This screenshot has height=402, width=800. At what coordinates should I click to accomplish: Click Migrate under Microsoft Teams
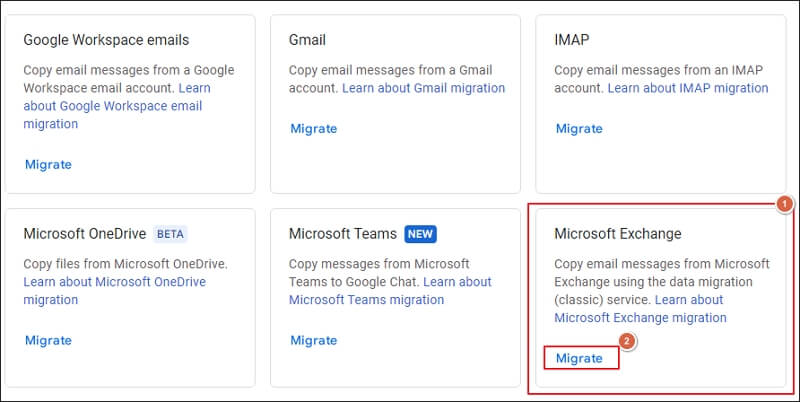tap(314, 340)
